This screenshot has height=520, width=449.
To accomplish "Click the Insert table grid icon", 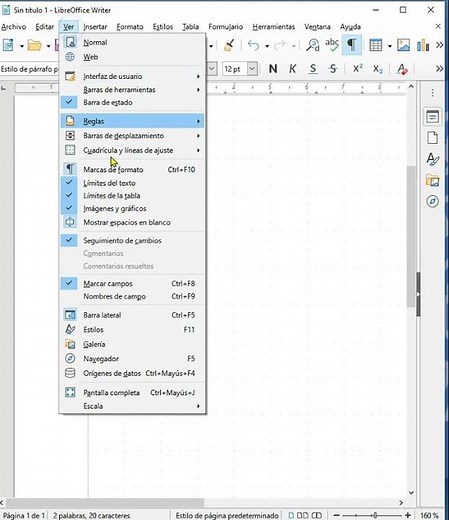I will [376, 45].
